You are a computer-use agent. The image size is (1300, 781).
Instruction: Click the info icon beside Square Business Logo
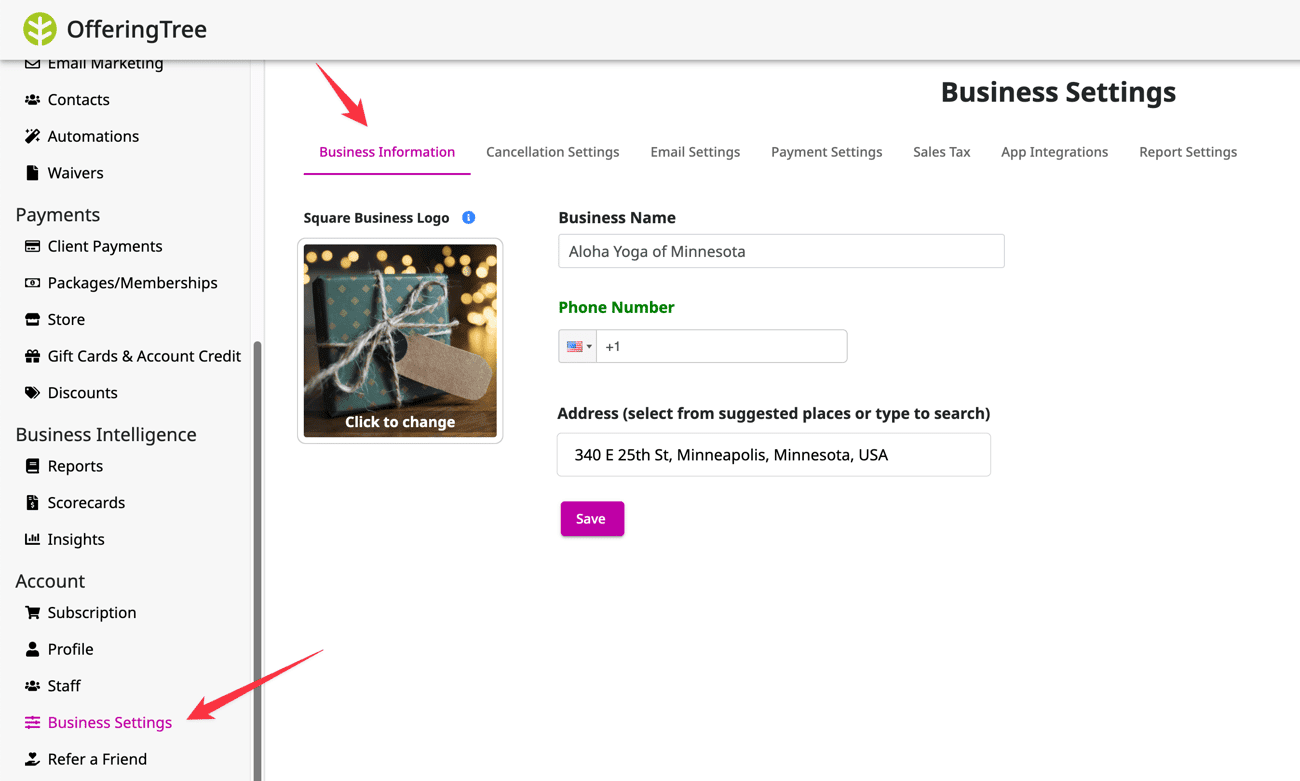[468, 217]
